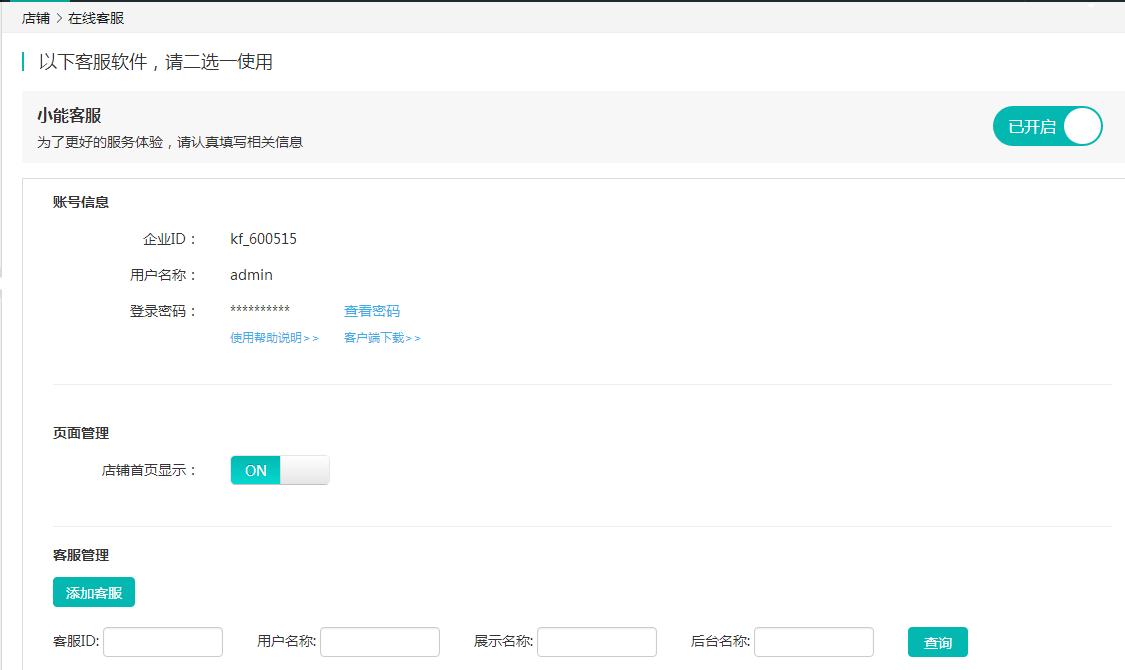
Task: Click the 查询 search button
Action: click(x=937, y=643)
